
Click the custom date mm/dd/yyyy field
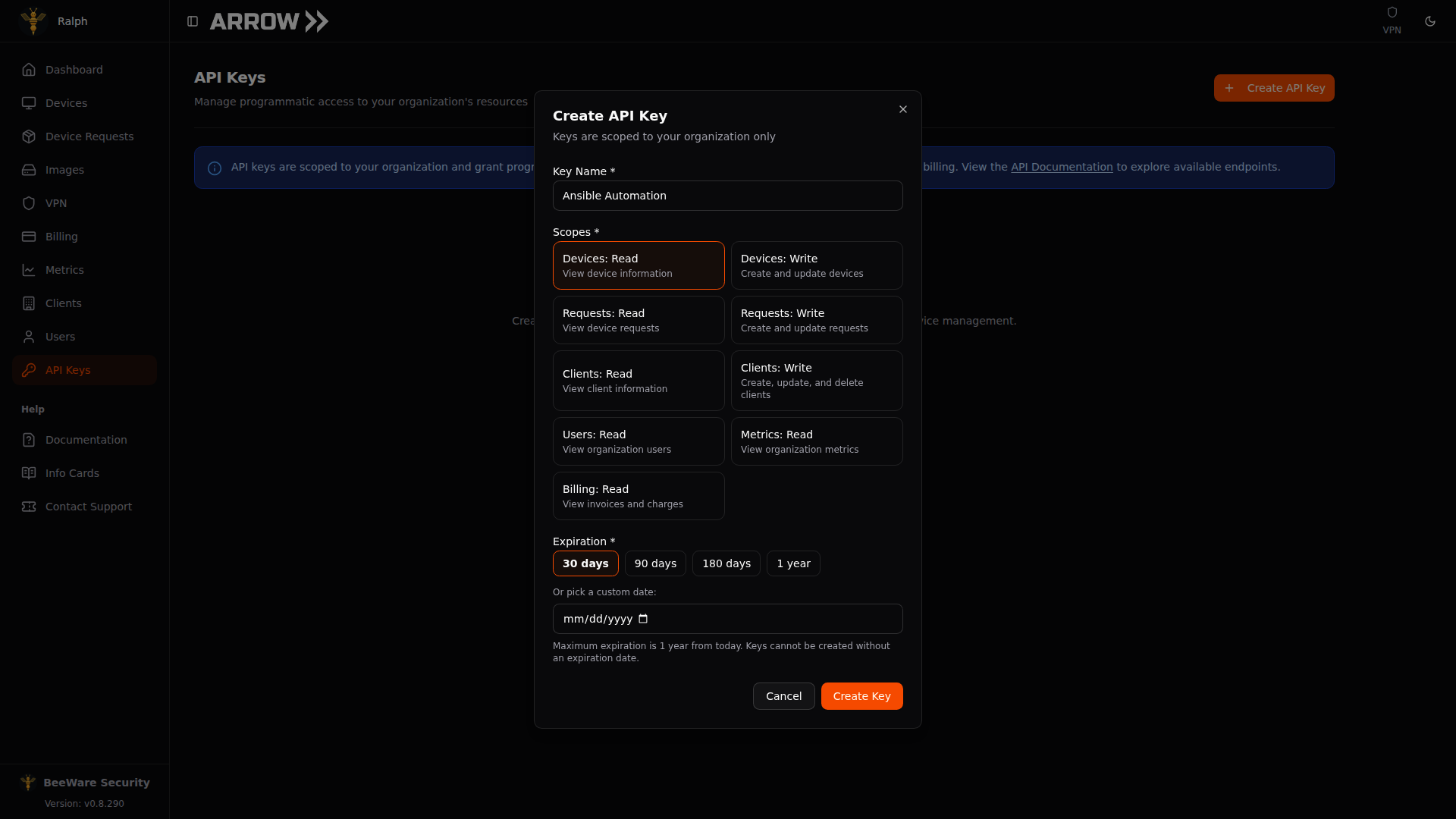(x=728, y=619)
